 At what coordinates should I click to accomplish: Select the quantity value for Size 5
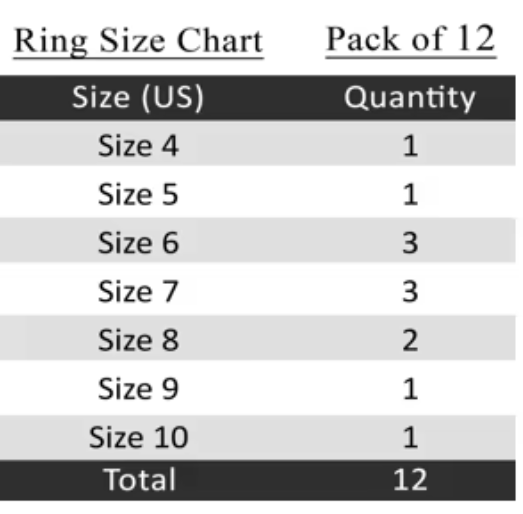click(x=410, y=194)
